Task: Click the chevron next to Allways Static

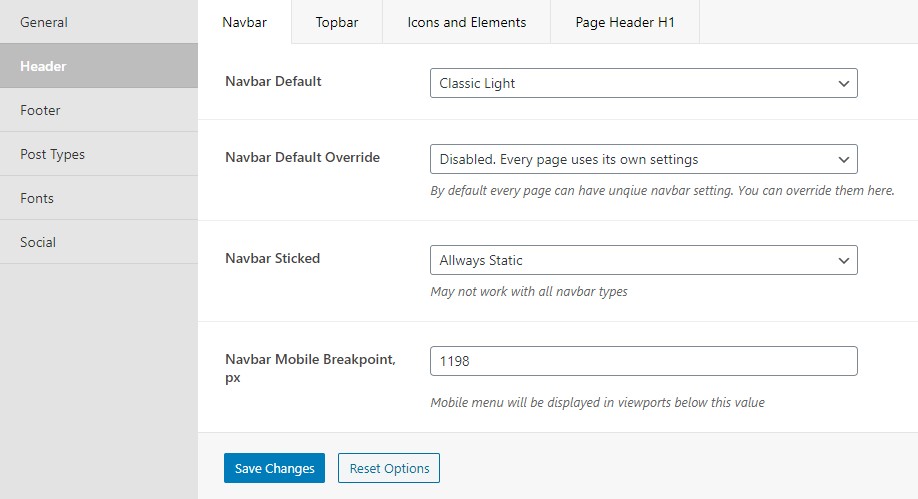Action: pos(844,261)
